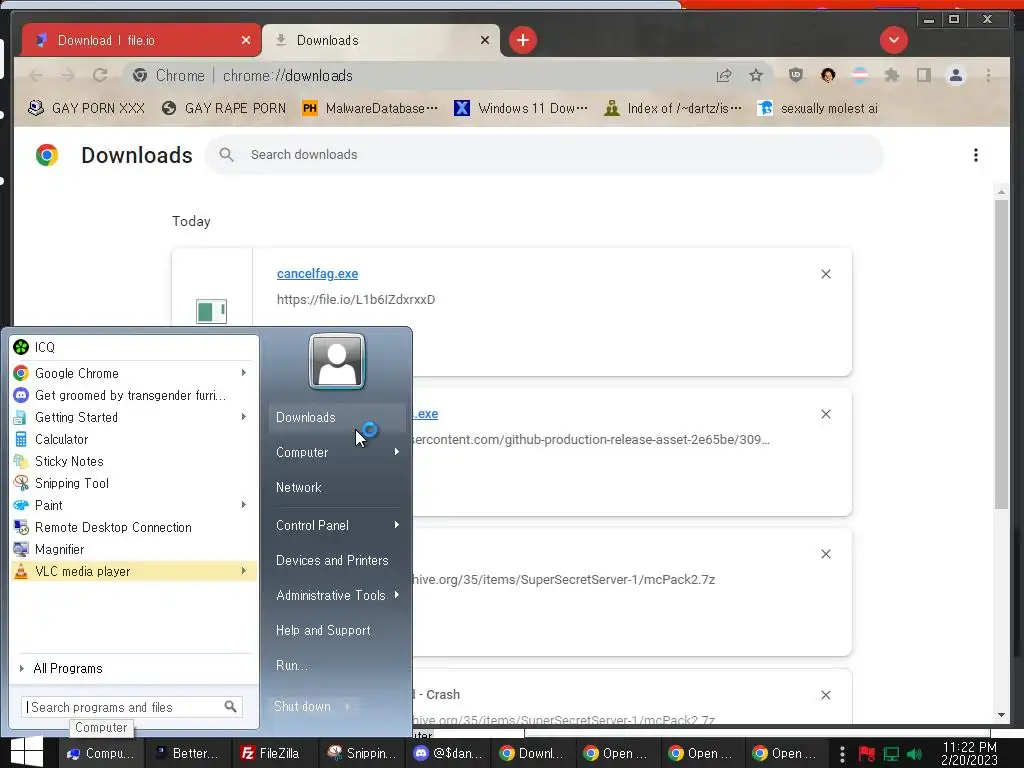
Task: Open Remote Desktop Connection
Action: coord(134,527)
